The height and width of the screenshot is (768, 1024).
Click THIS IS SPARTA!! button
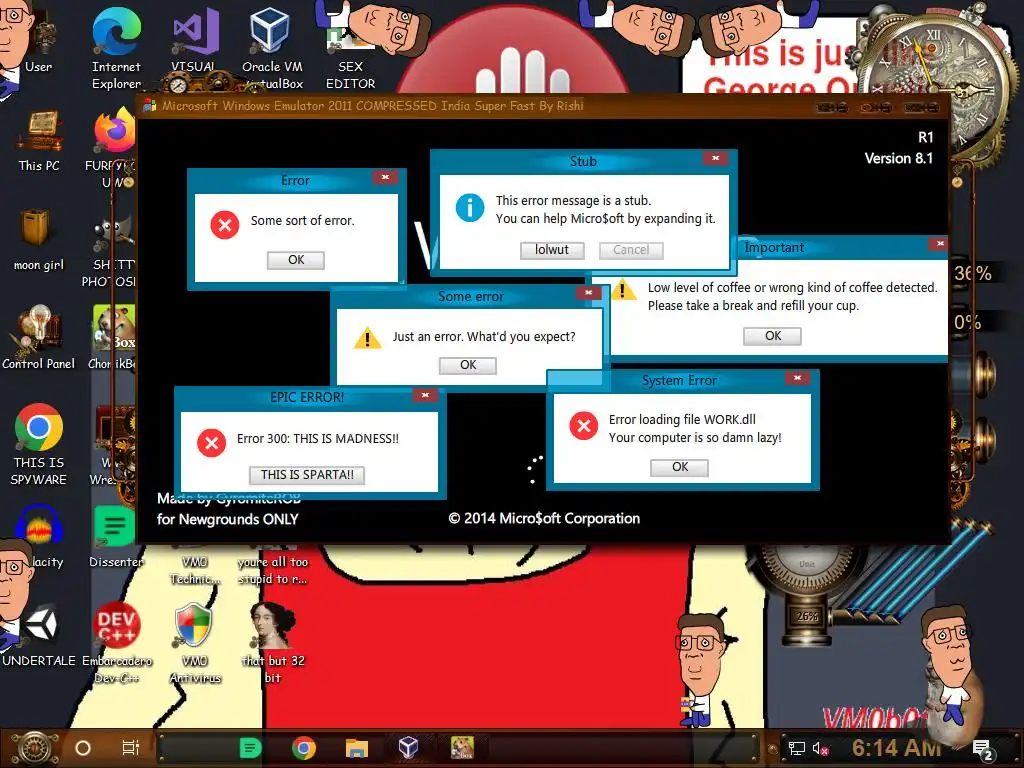tap(307, 475)
